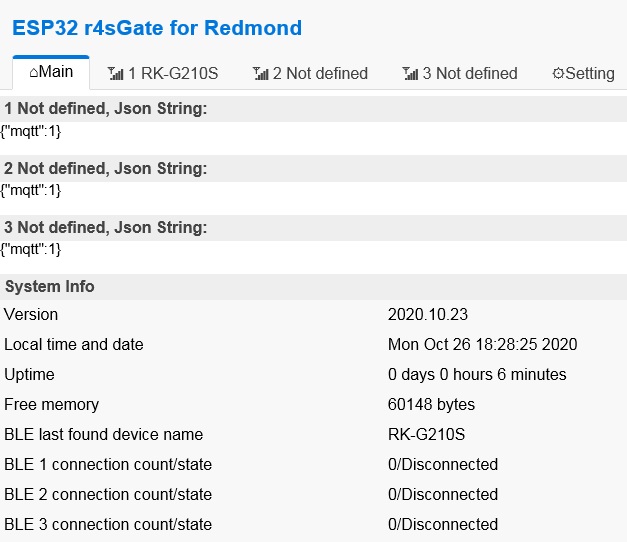The width and height of the screenshot is (627, 542).
Task: Click the signal icon beside 2 Not defined
Action: 261,74
